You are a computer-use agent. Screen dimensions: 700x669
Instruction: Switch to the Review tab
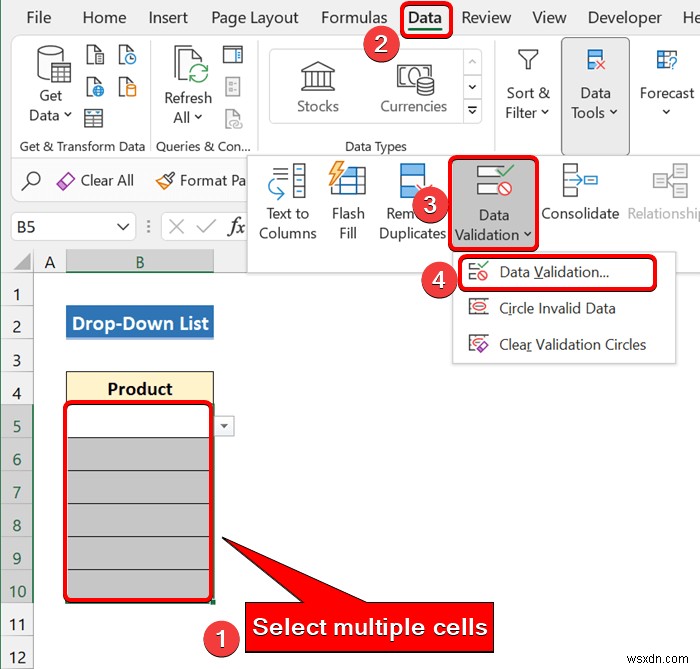(x=486, y=18)
